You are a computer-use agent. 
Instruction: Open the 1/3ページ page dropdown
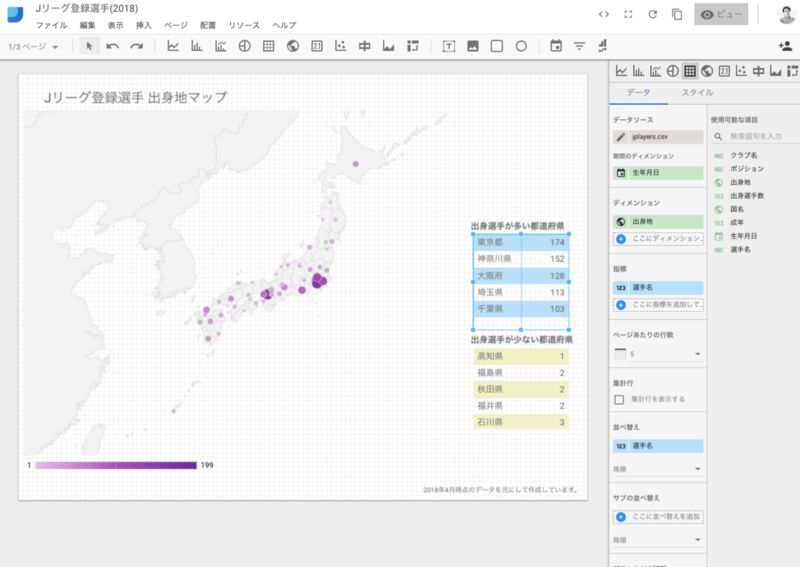(33, 46)
